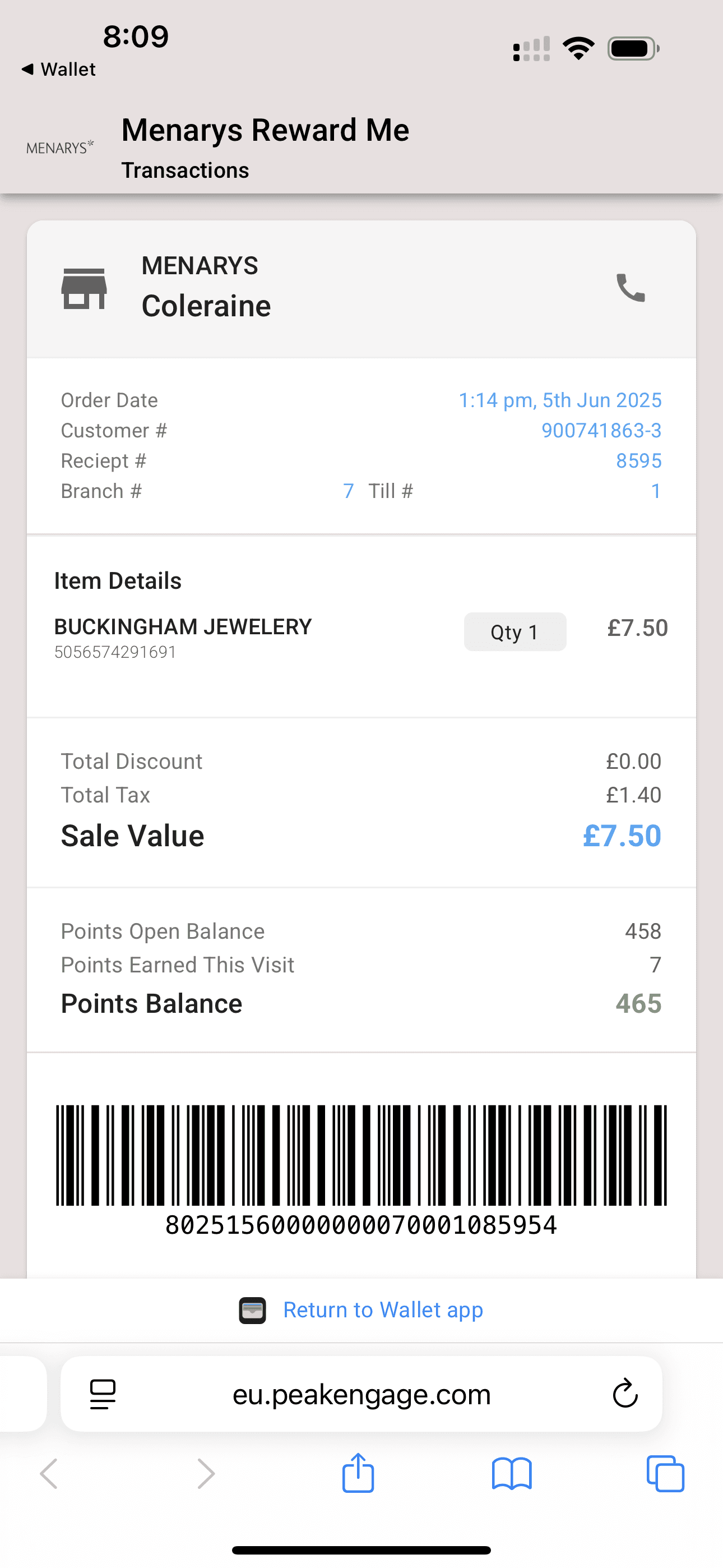
Task: Open Safari bookmarks with the book icon
Action: click(x=512, y=1474)
